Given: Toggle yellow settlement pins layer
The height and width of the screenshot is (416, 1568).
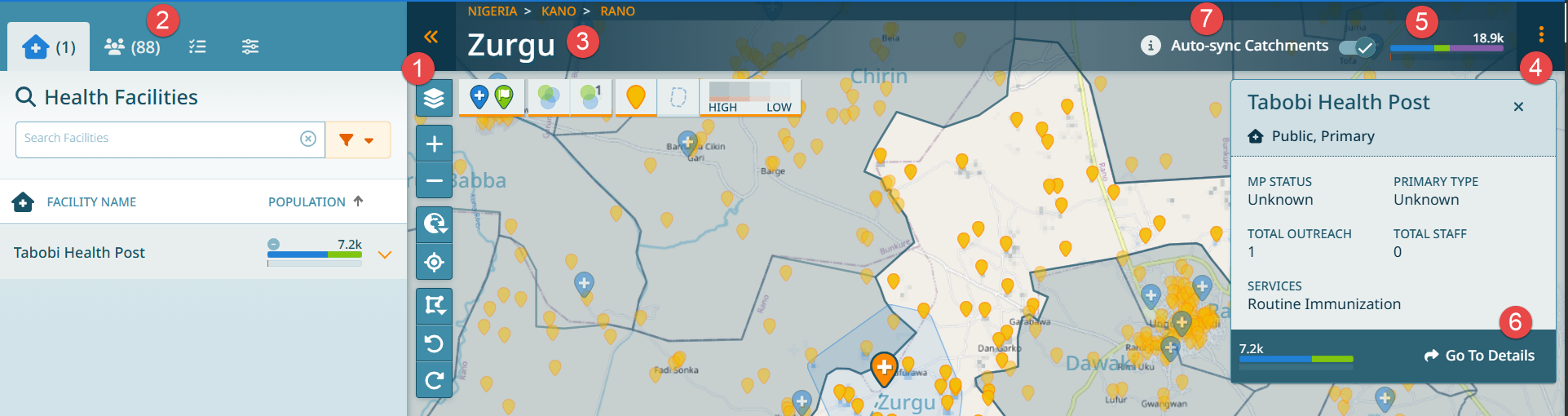Looking at the screenshot, I should click(636, 98).
